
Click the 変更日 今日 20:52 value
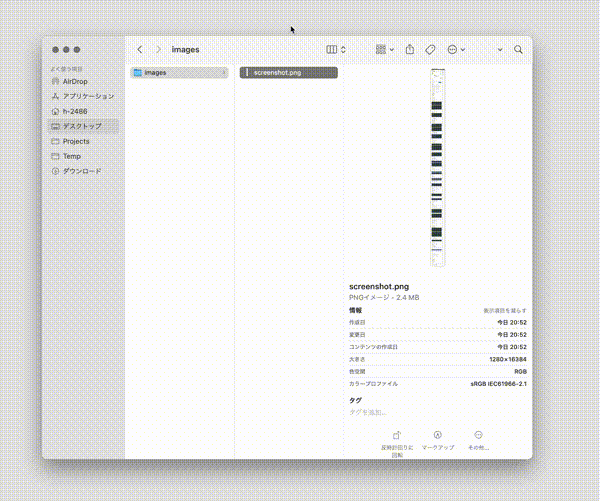point(512,335)
